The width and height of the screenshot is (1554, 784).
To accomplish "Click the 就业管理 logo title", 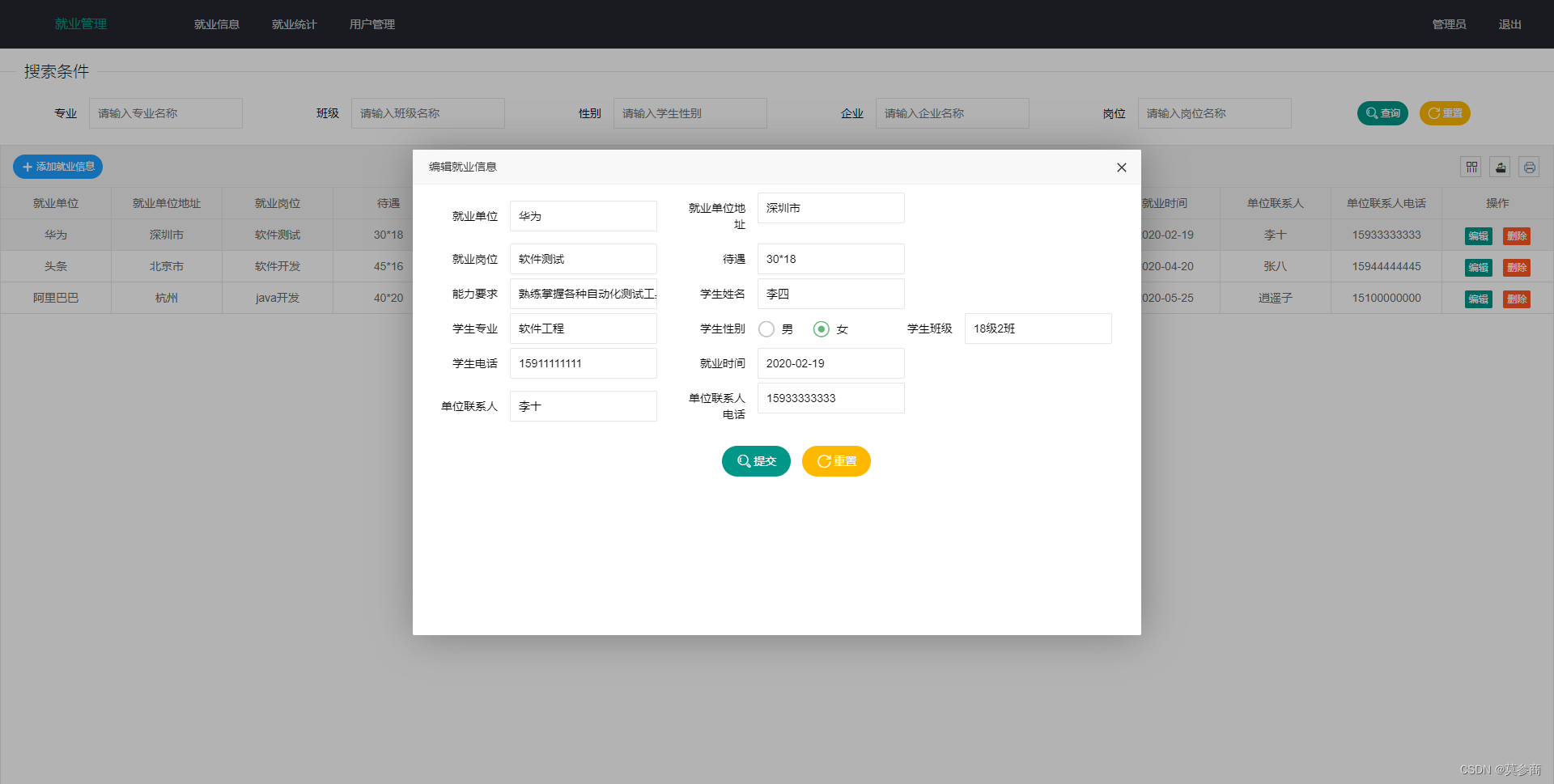I will [81, 24].
